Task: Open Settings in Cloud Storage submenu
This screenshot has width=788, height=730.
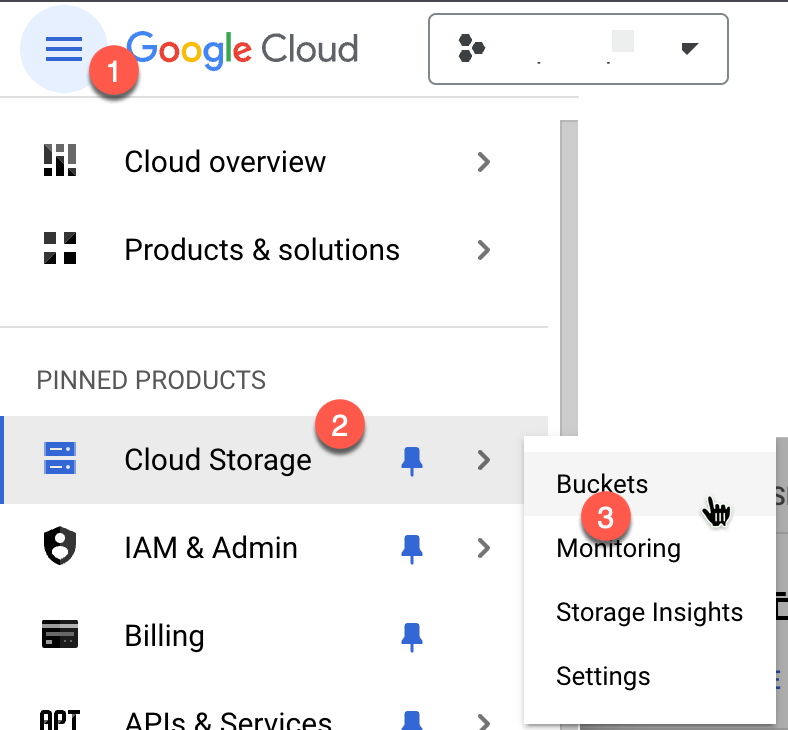Action: point(603,676)
